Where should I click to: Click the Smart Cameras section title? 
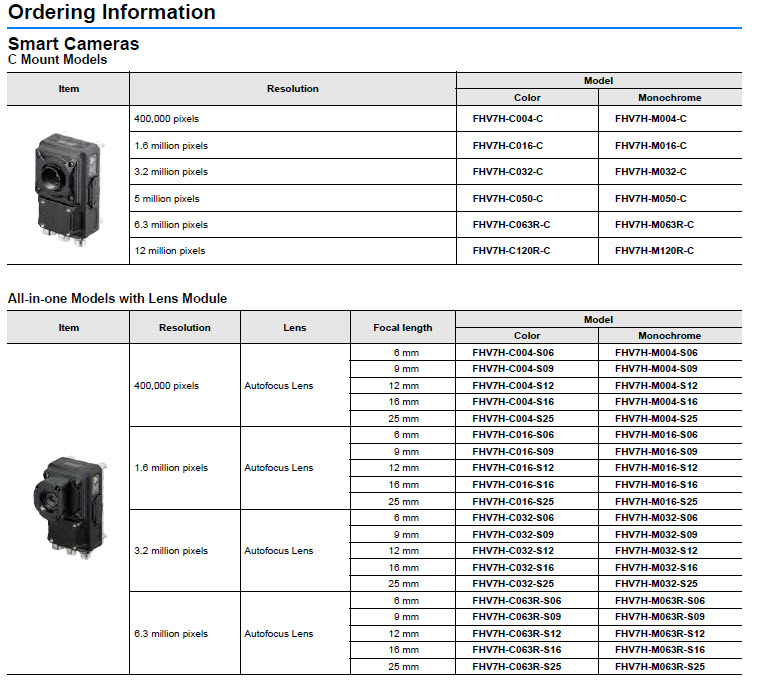pyautogui.click(x=73, y=44)
